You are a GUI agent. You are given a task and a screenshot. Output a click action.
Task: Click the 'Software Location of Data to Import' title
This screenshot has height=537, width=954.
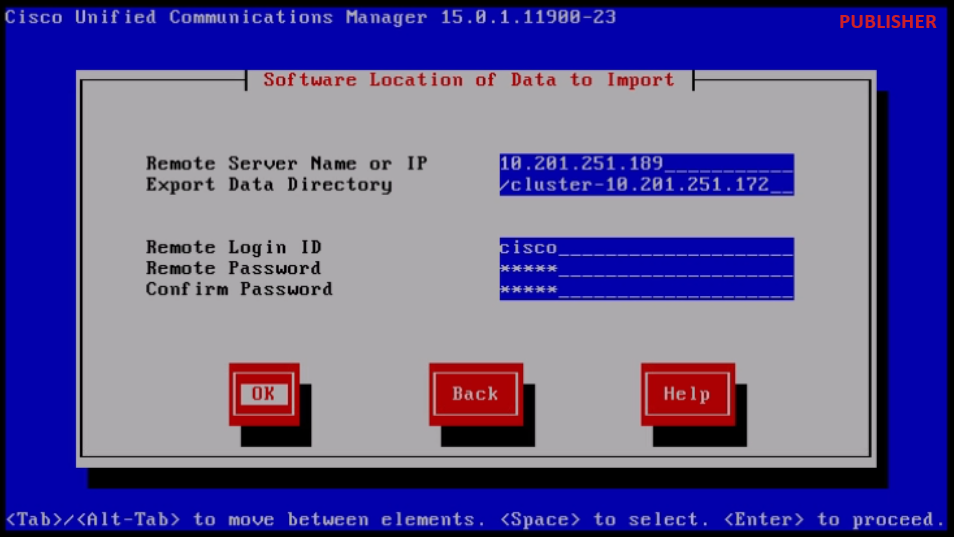coord(469,80)
